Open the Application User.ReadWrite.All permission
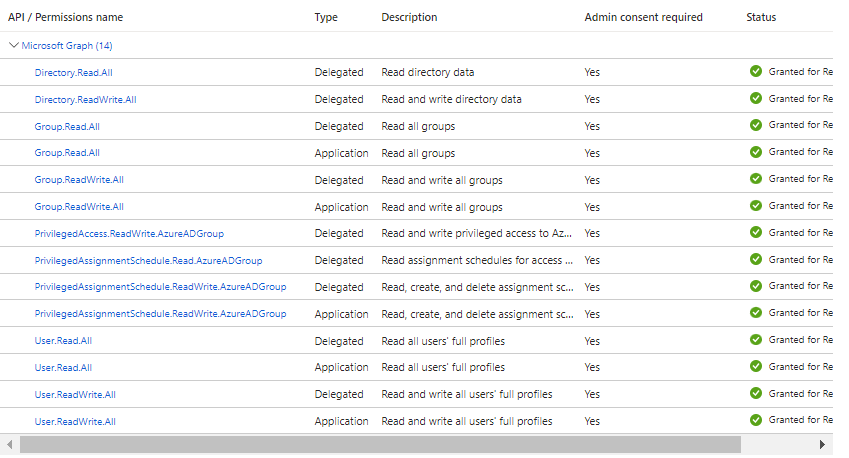This screenshot has height=458, width=849. [x=75, y=422]
